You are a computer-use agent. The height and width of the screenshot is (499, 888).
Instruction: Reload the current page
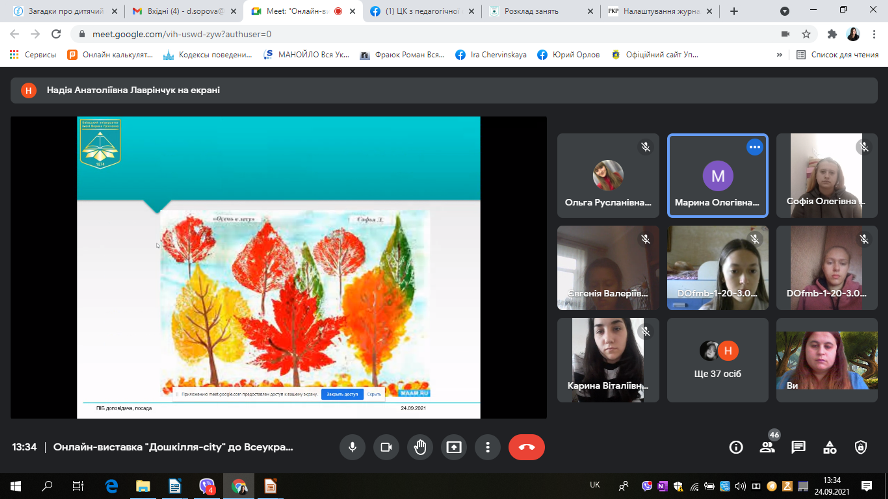56,34
